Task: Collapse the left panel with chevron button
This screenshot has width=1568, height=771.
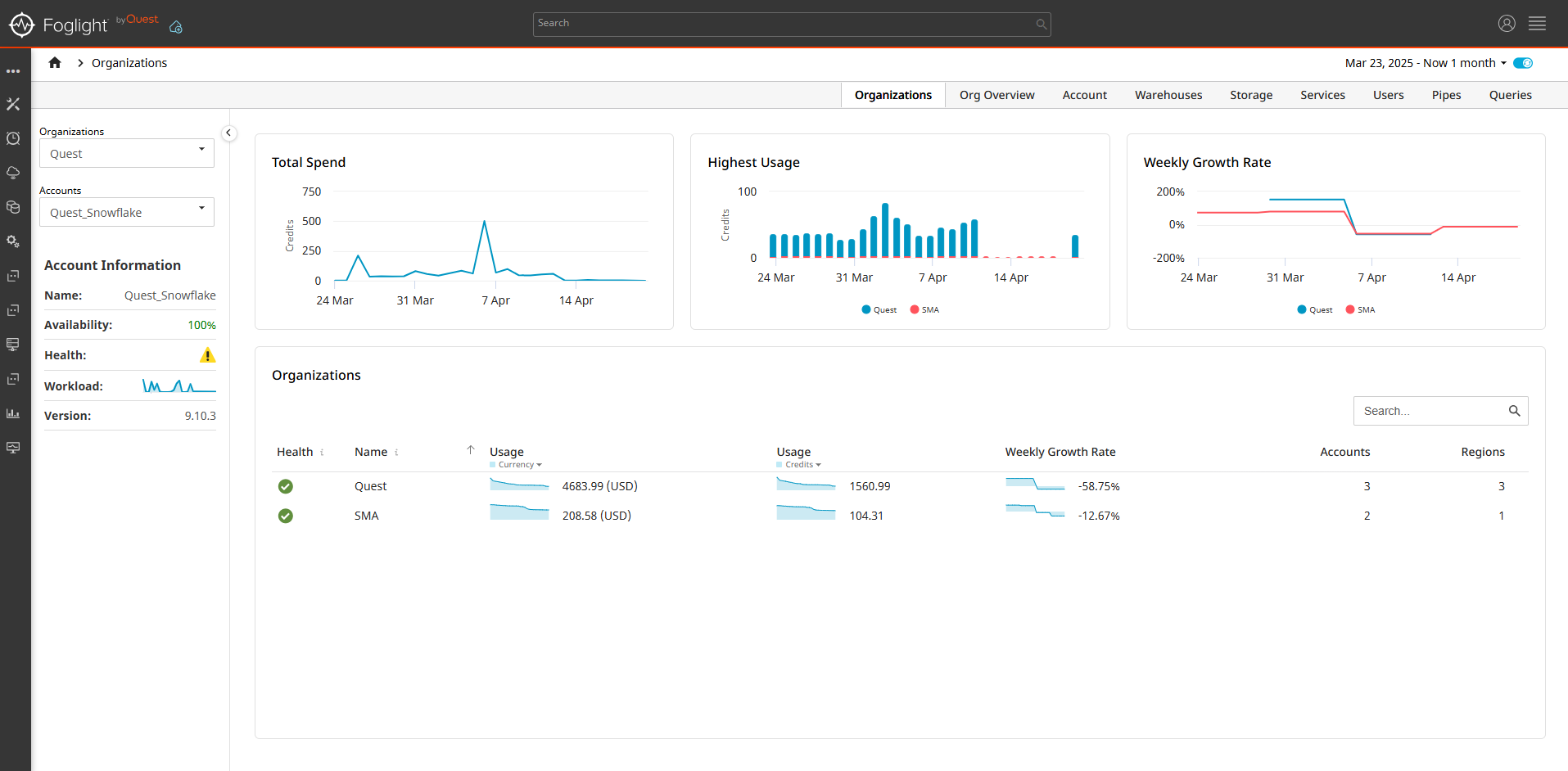Action: (x=228, y=133)
